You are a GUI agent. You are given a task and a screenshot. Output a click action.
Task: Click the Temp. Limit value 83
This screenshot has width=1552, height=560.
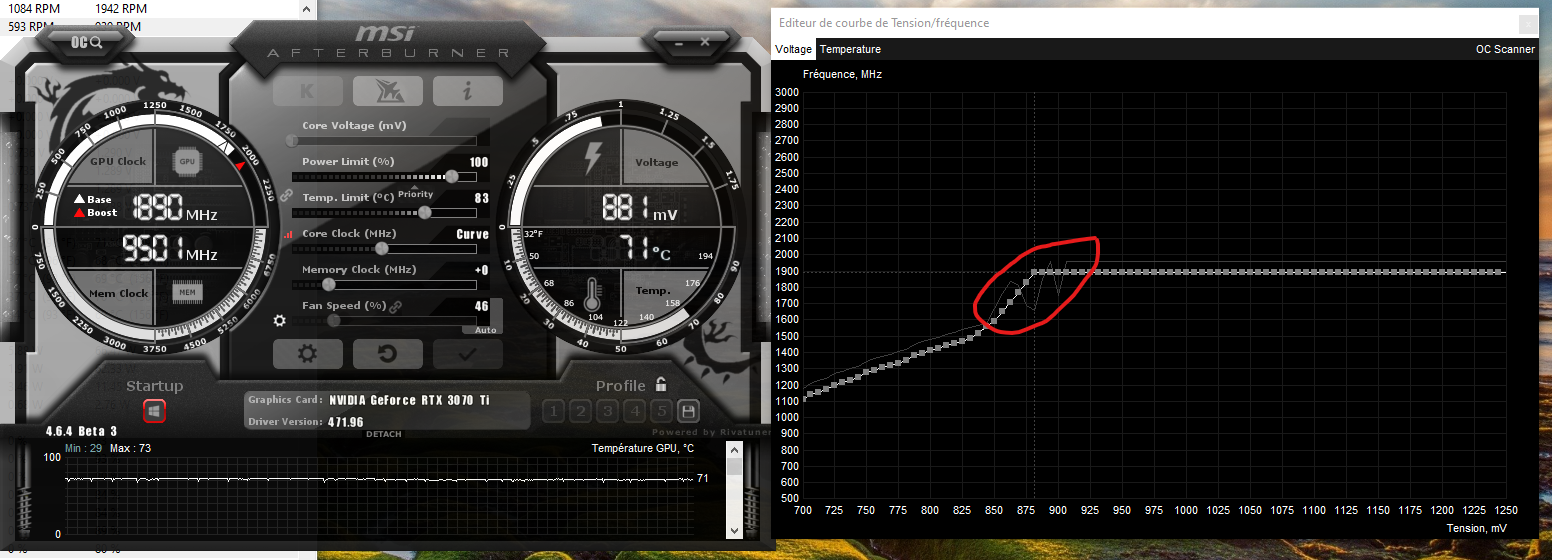coord(482,198)
